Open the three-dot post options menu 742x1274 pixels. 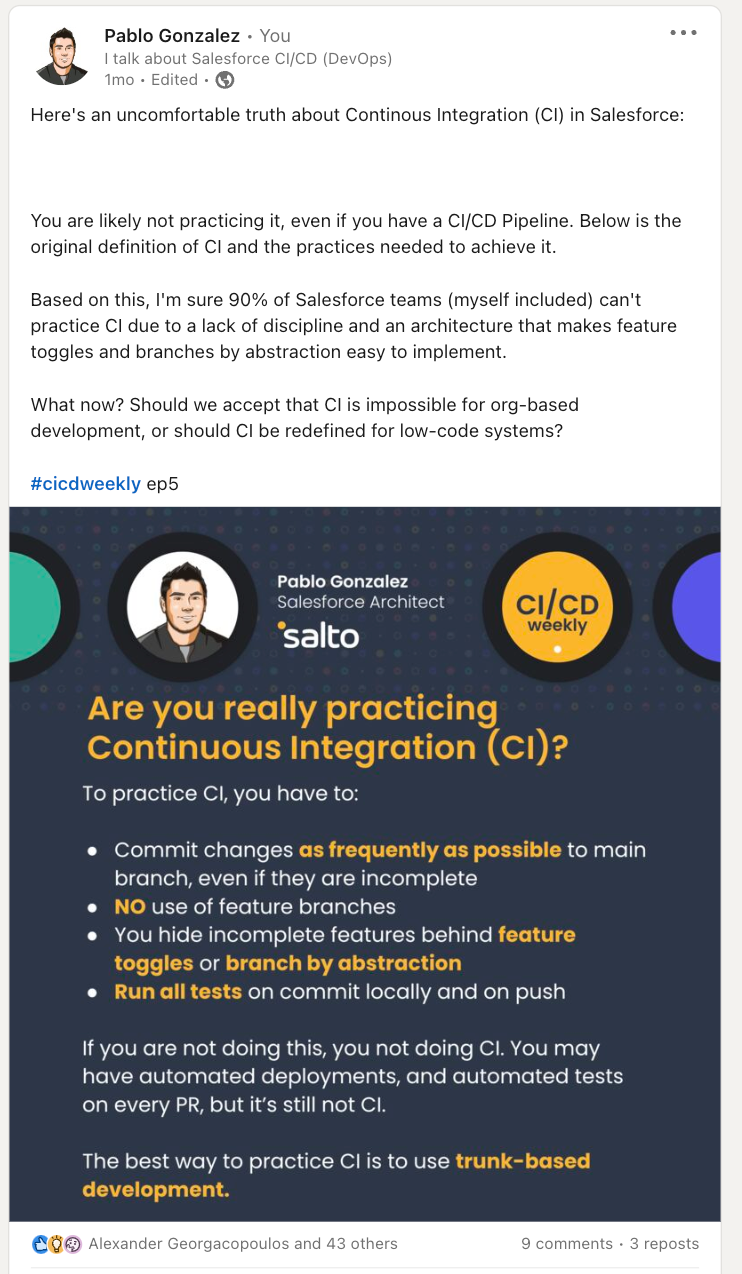(683, 33)
